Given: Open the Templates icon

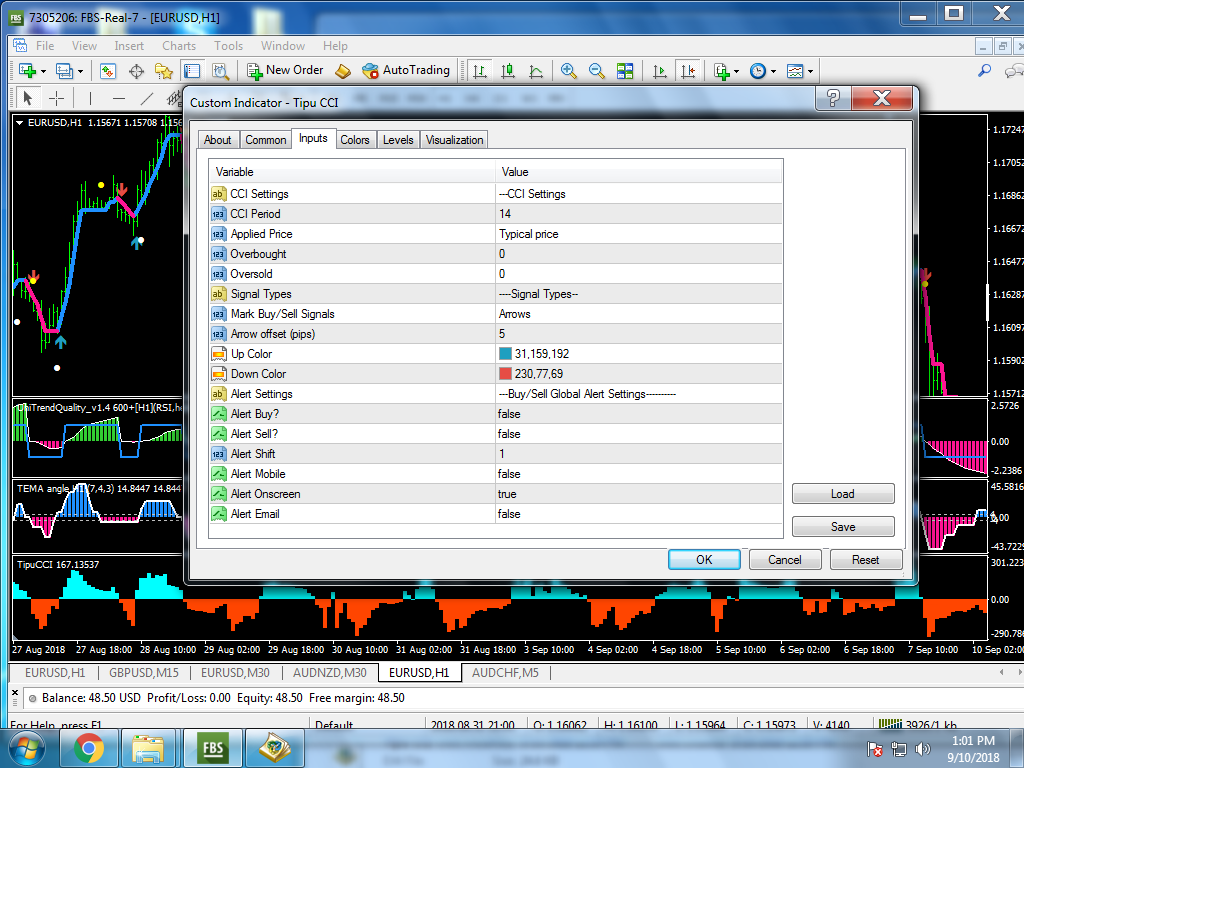Looking at the screenshot, I should pos(796,71).
